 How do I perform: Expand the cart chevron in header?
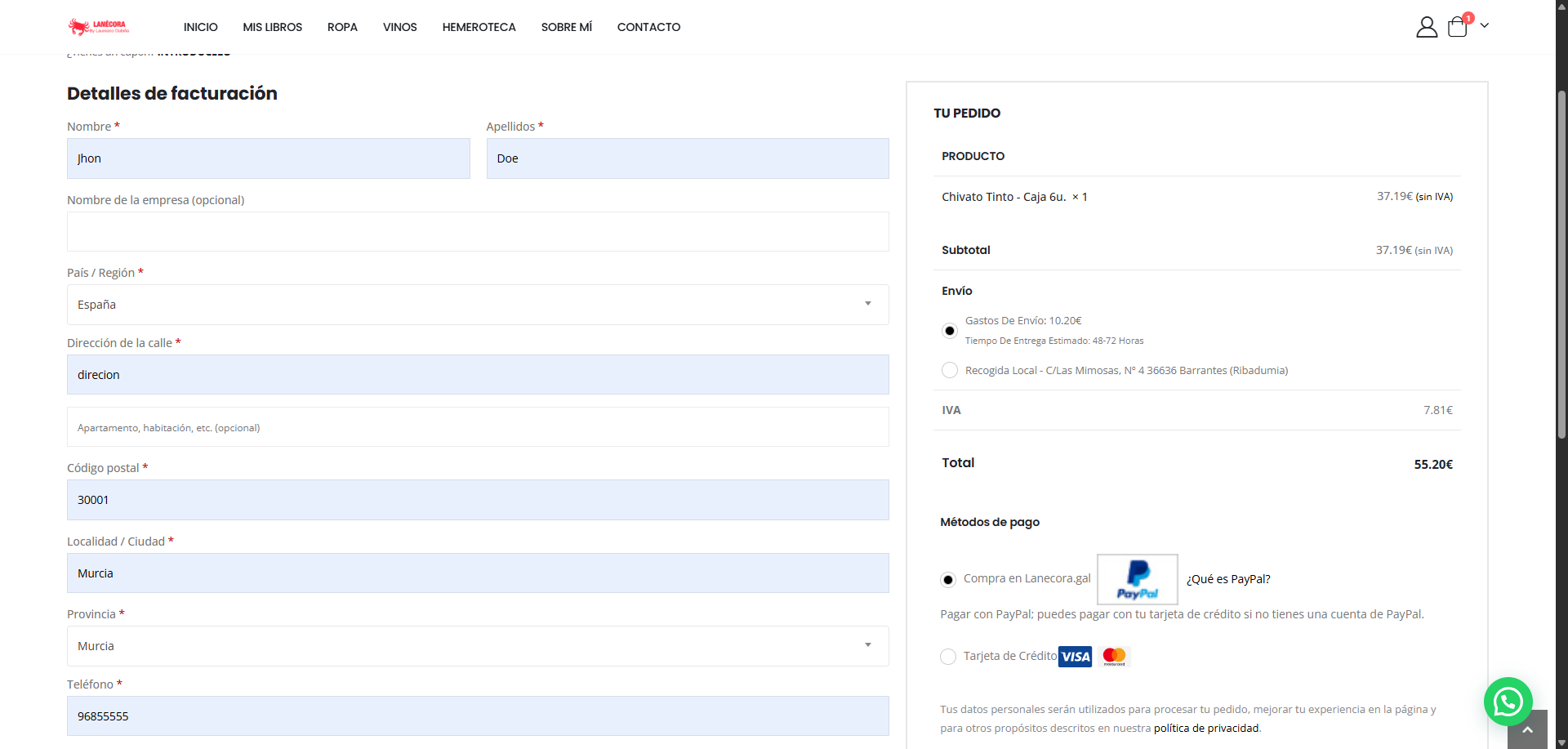coord(1485,25)
